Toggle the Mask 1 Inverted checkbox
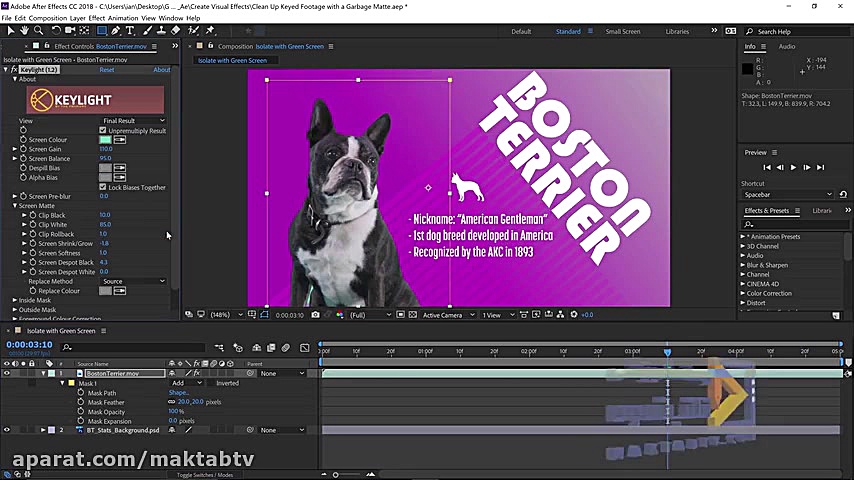Image resolution: width=854 pixels, height=480 pixels. 211,383
